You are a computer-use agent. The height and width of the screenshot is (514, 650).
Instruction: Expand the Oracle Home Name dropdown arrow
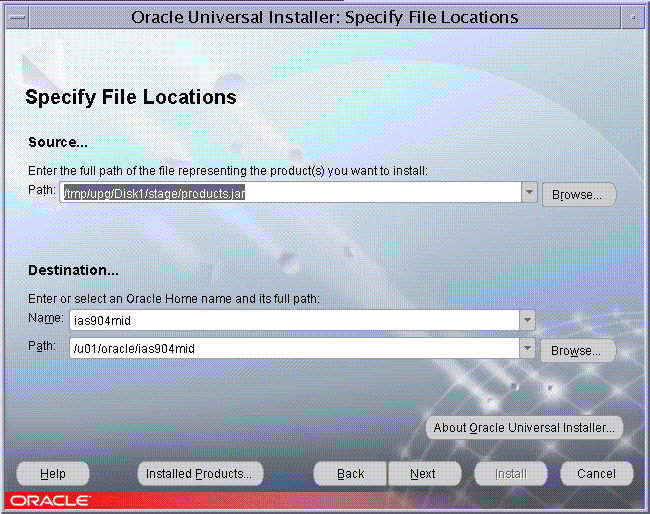pos(527,320)
